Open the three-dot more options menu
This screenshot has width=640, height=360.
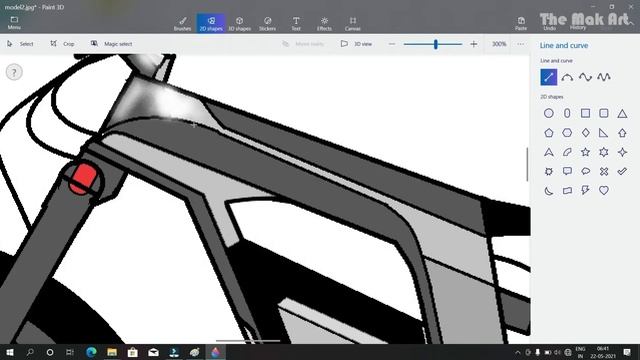pyautogui.click(x=520, y=44)
